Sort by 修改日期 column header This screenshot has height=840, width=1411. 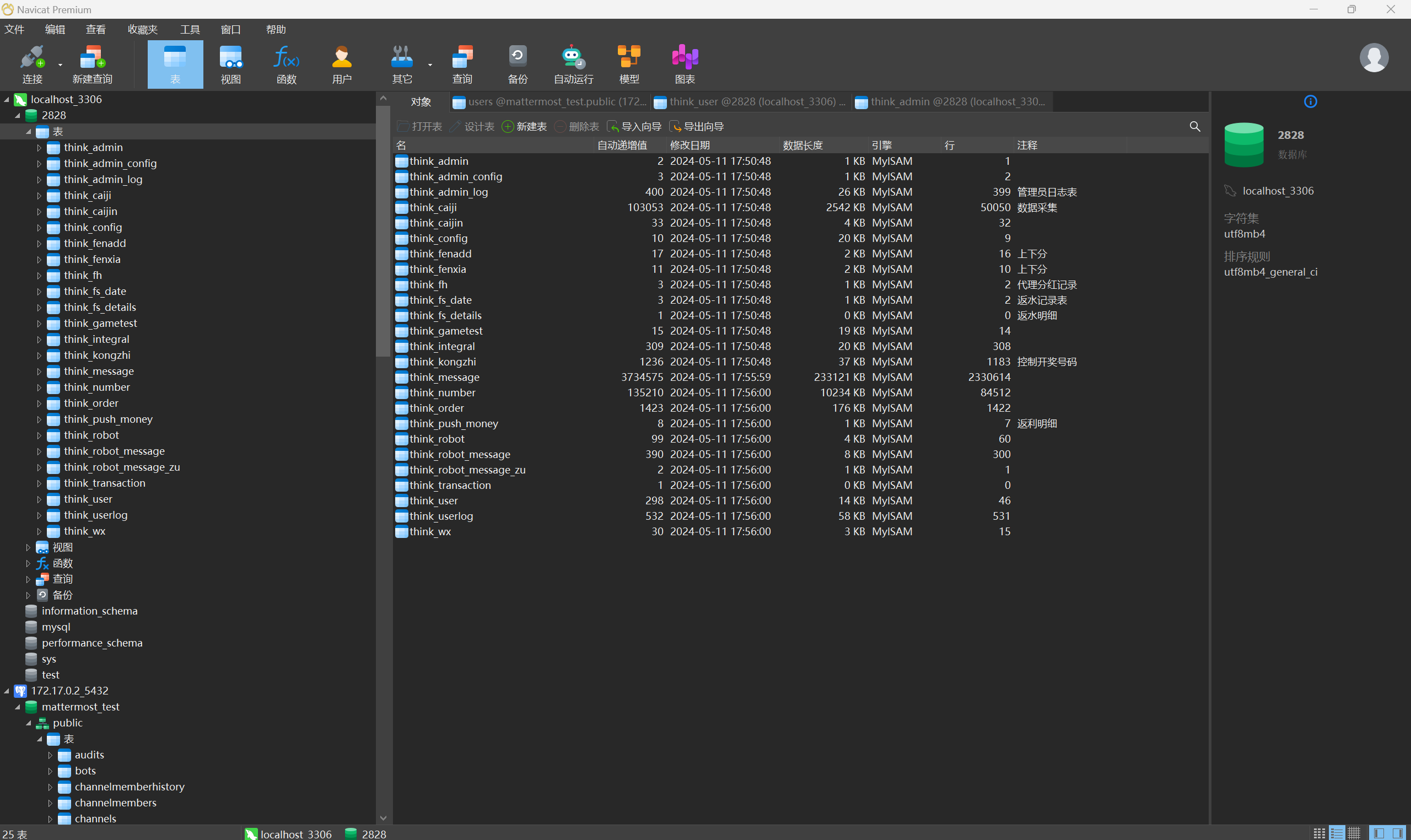coord(723,146)
